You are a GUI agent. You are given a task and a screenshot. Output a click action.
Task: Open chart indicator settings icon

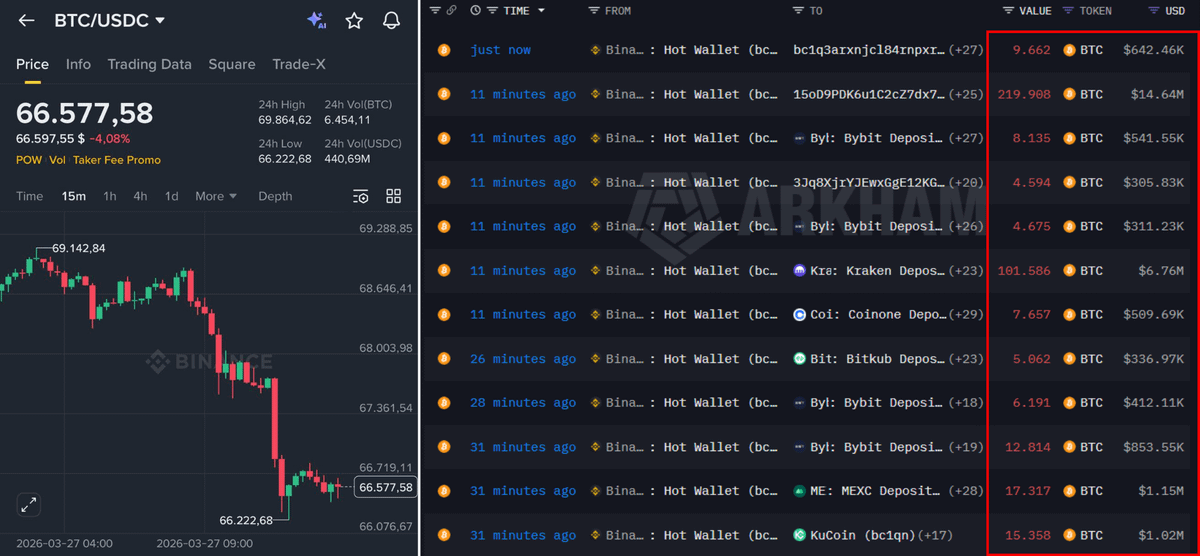click(361, 196)
